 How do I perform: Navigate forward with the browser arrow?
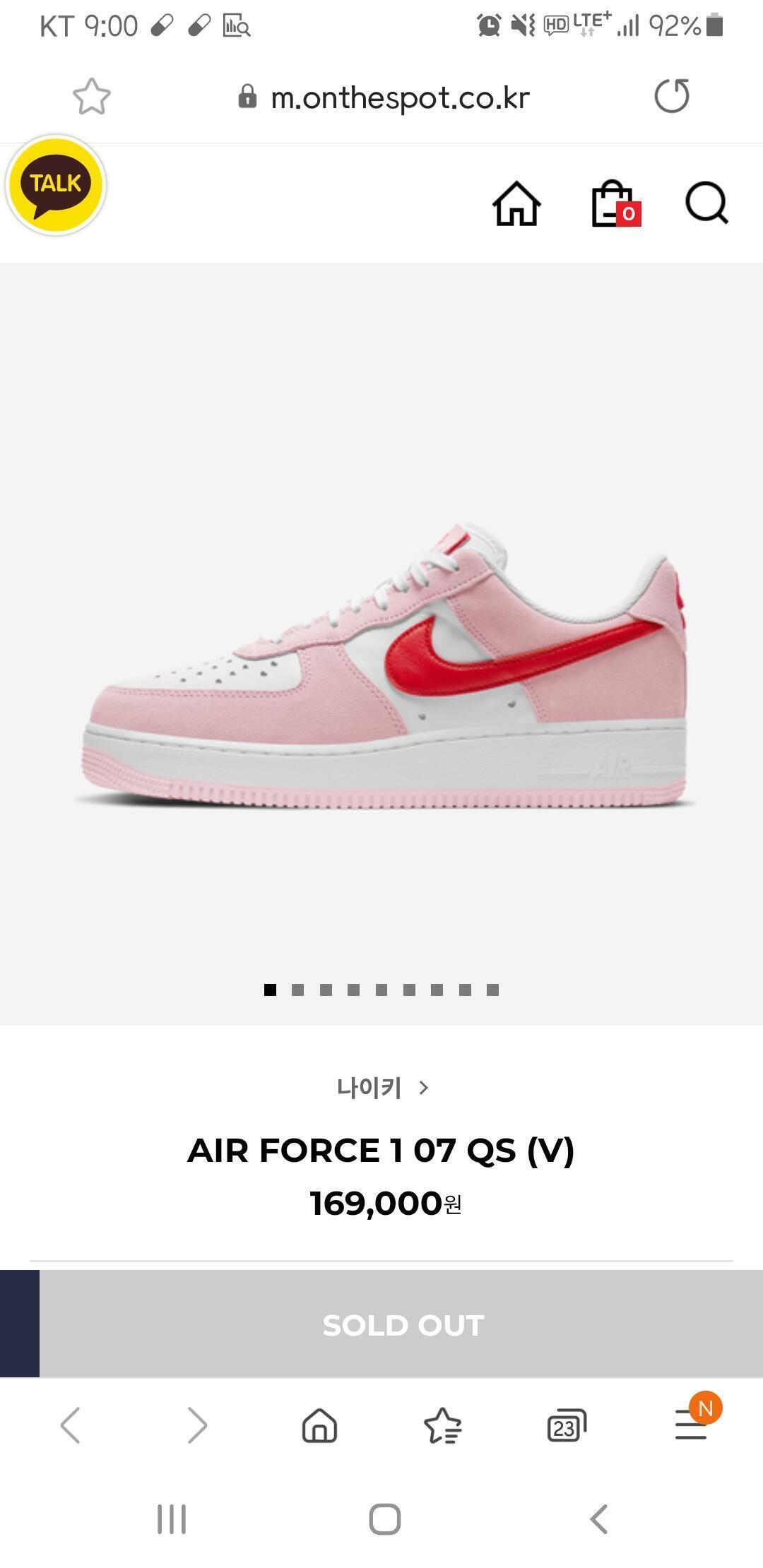coord(197,1425)
